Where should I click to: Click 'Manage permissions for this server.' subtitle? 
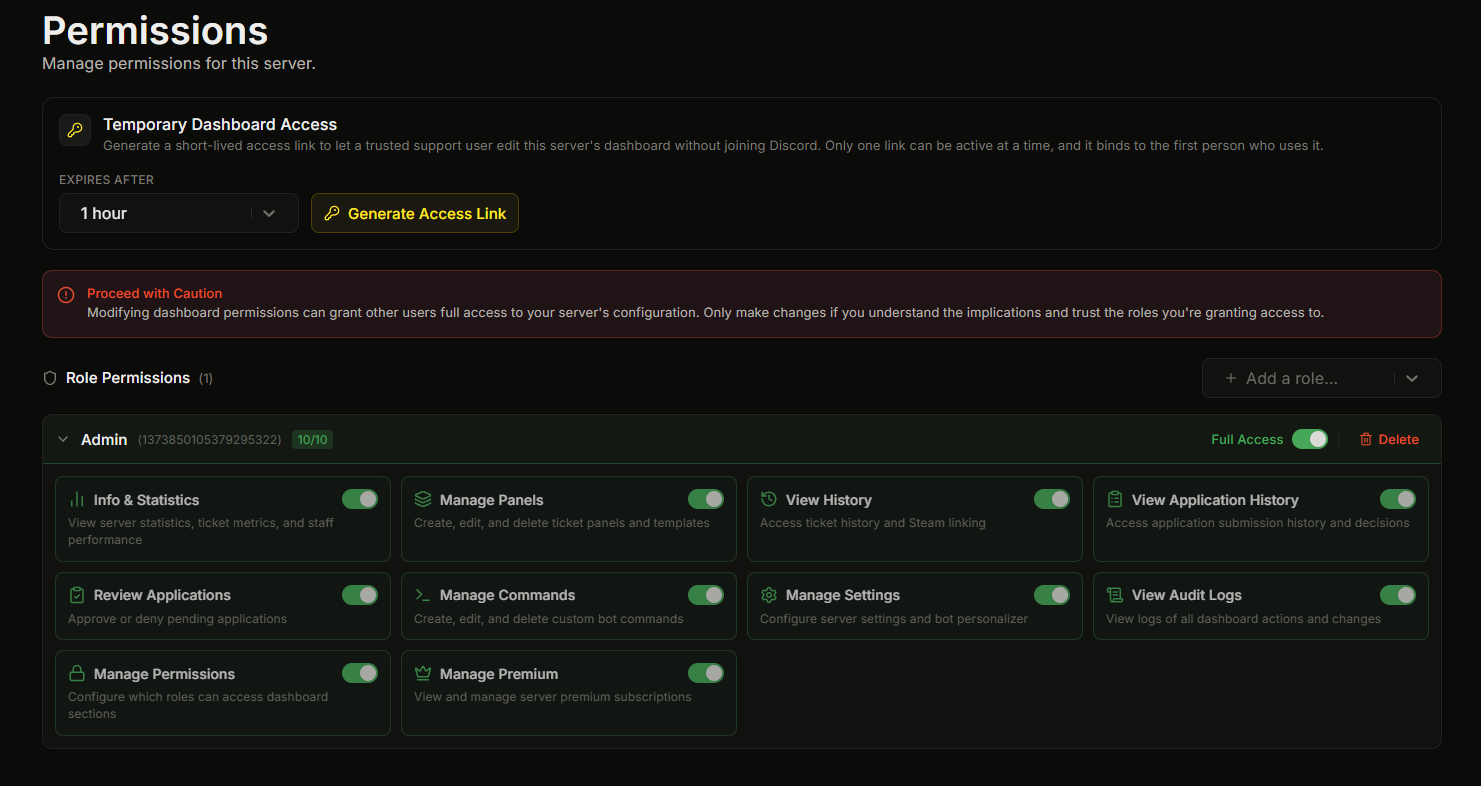pos(179,64)
